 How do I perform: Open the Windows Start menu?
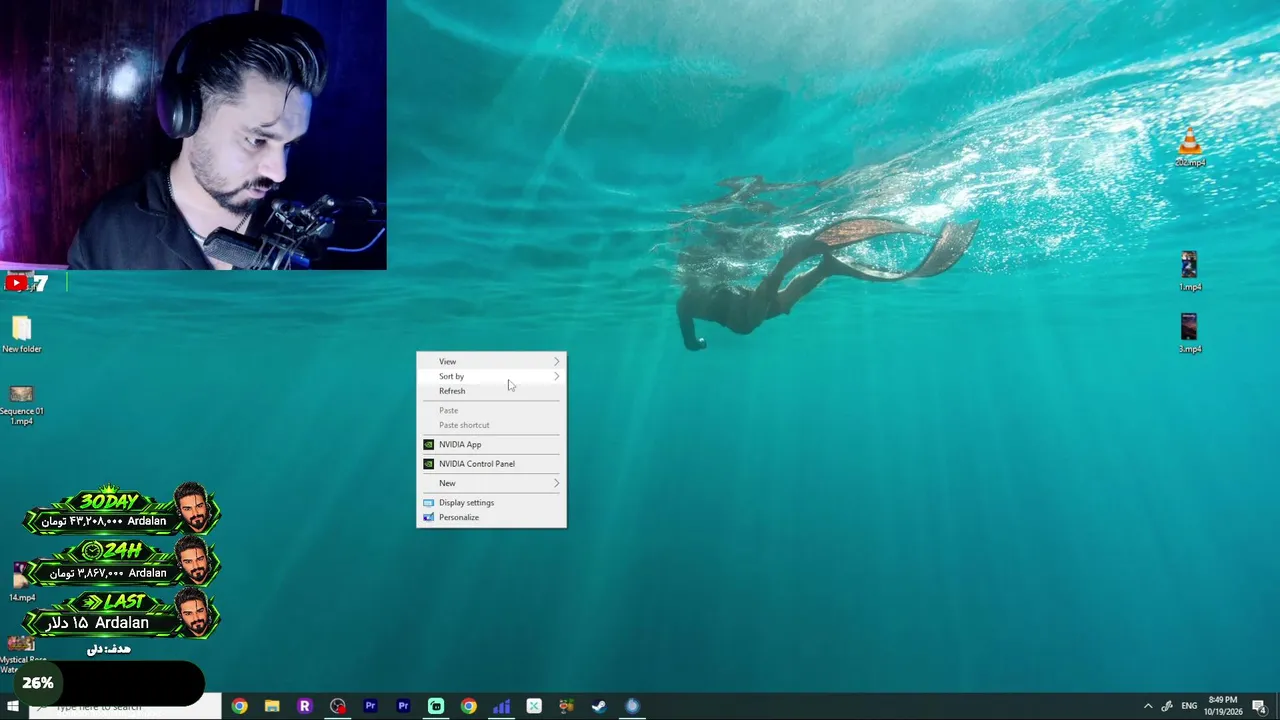13,707
